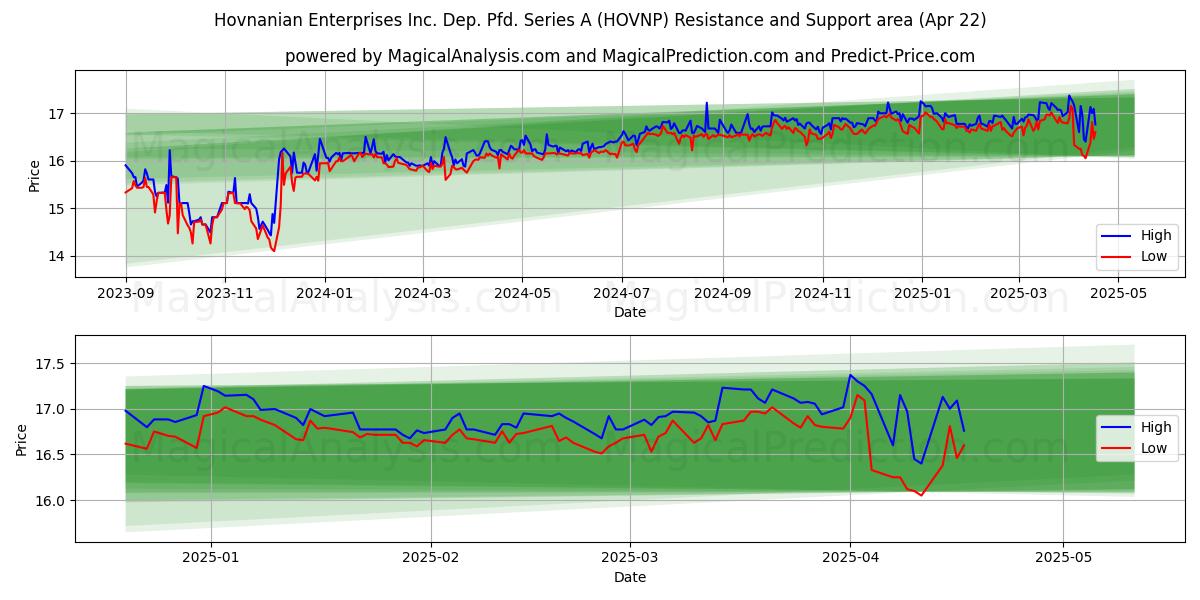
Task: Click the 2024-03 tick label
Action: [422, 293]
